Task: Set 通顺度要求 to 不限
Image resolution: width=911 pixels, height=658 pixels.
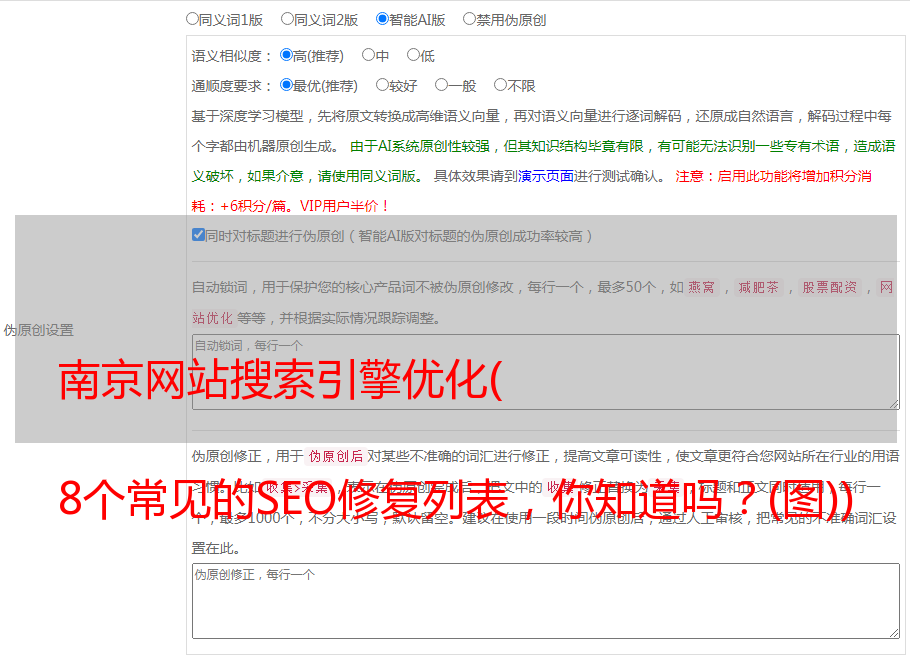Action: (x=500, y=85)
